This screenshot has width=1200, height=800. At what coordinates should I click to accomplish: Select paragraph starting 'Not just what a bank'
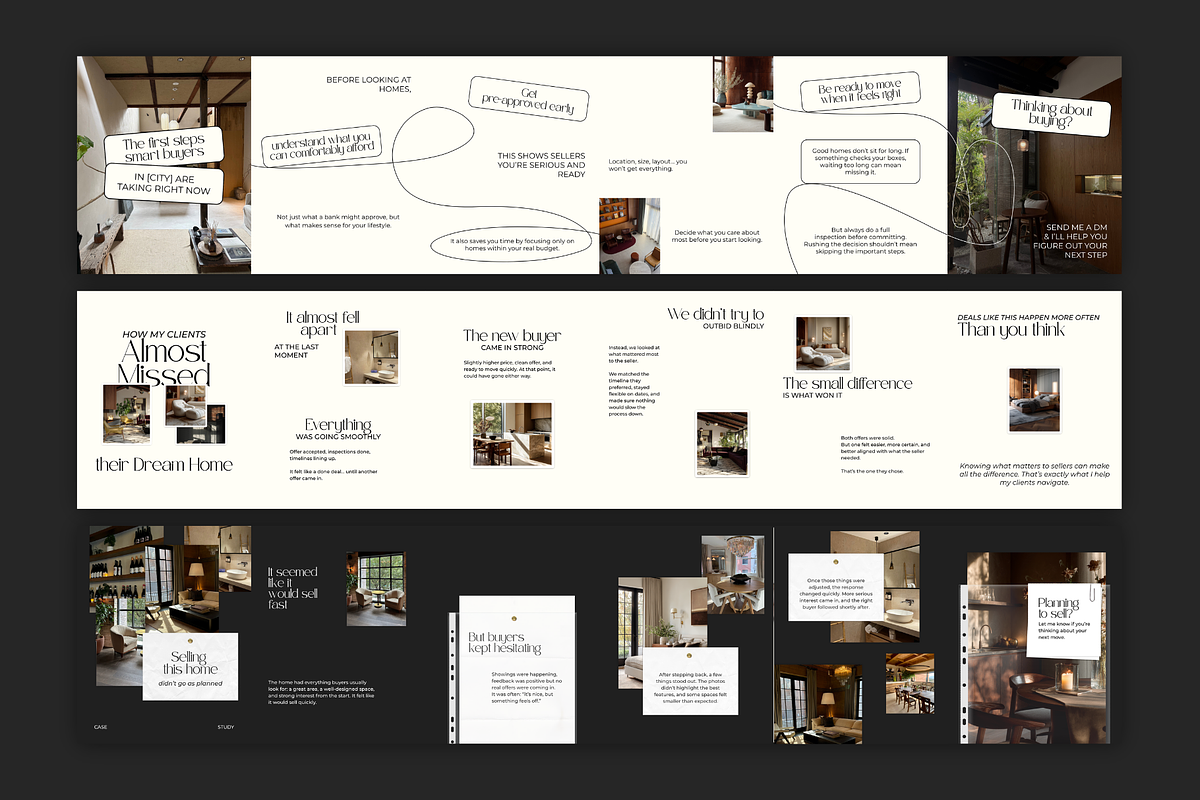[x=339, y=221]
